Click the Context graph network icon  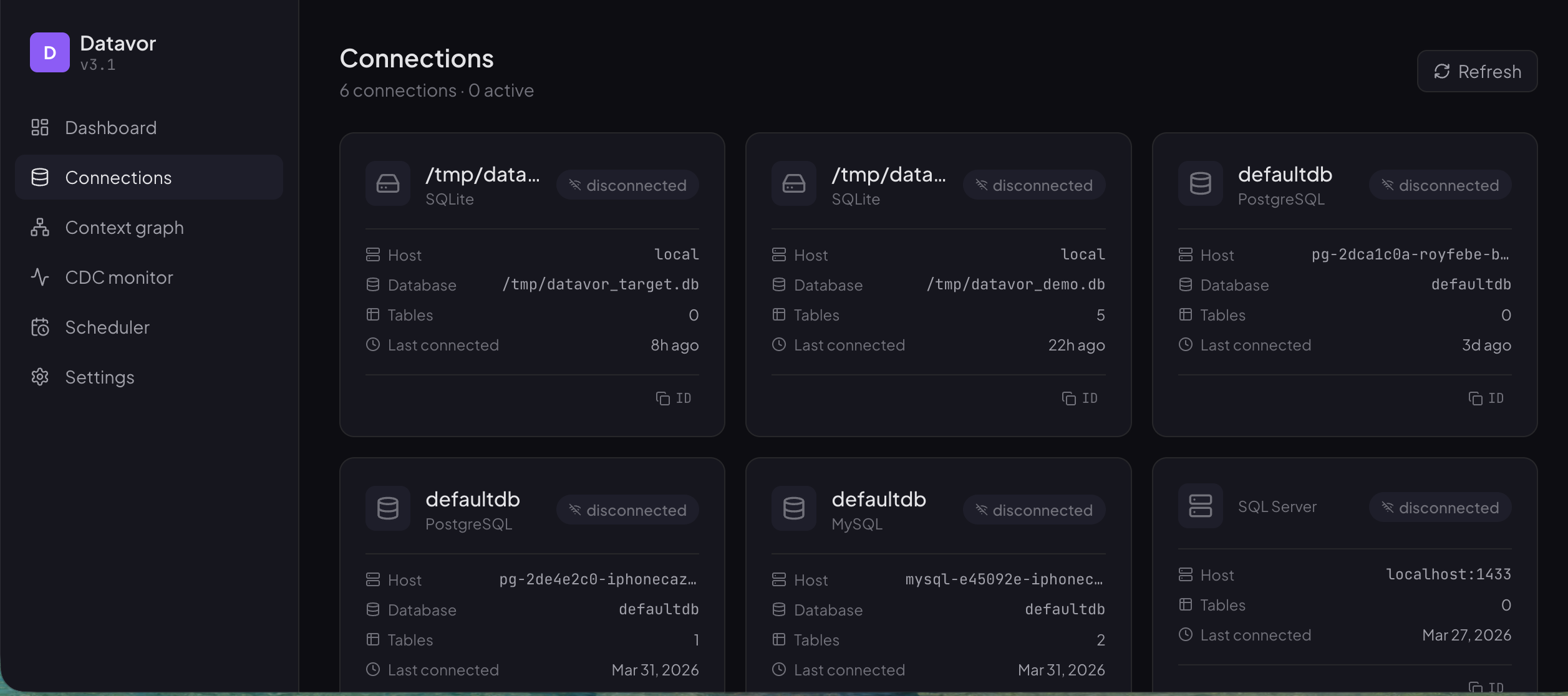click(40, 227)
